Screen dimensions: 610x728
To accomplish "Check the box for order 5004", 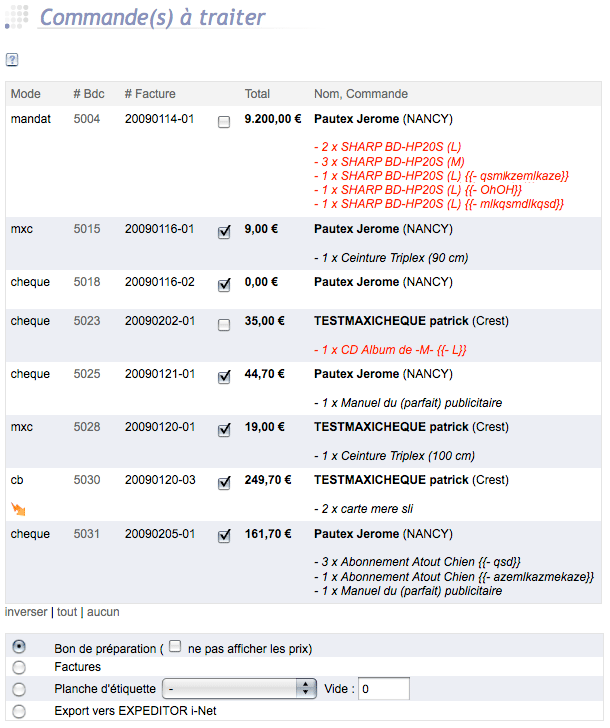I will [224, 122].
